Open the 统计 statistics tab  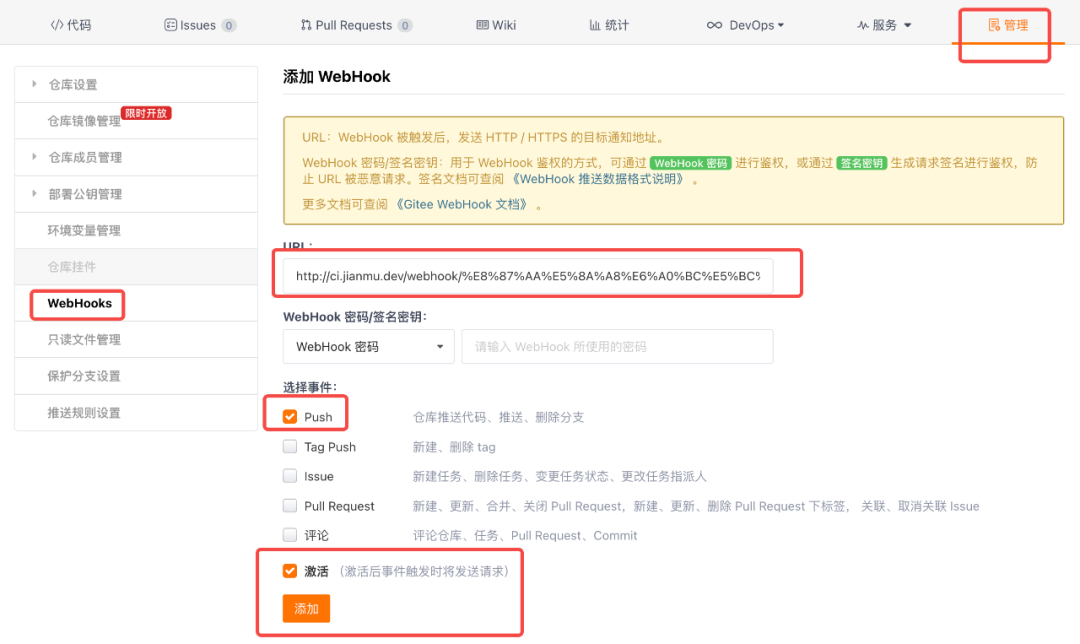click(609, 25)
